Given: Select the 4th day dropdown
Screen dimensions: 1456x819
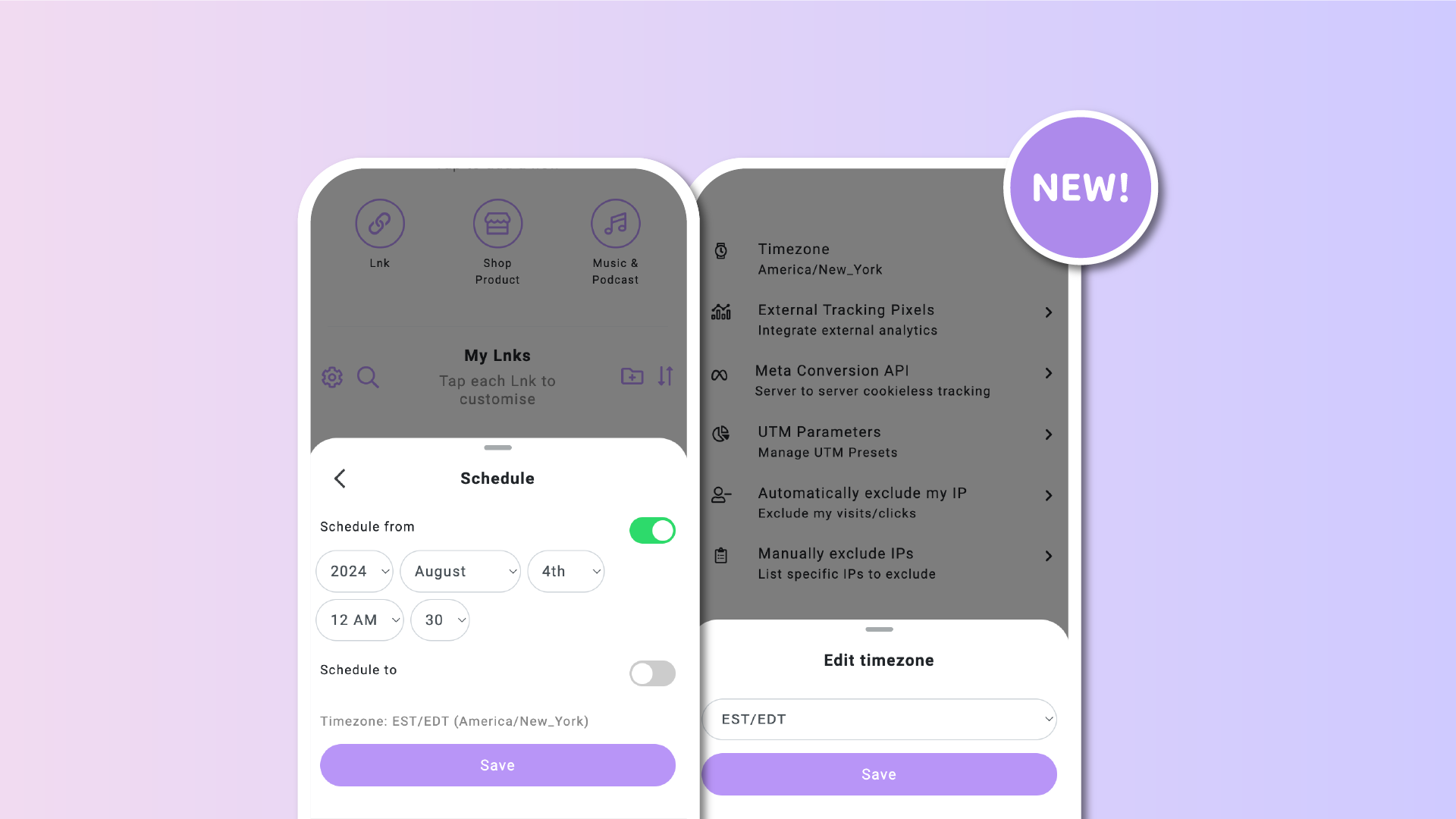Looking at the screenshot, I should click(566, 571).
